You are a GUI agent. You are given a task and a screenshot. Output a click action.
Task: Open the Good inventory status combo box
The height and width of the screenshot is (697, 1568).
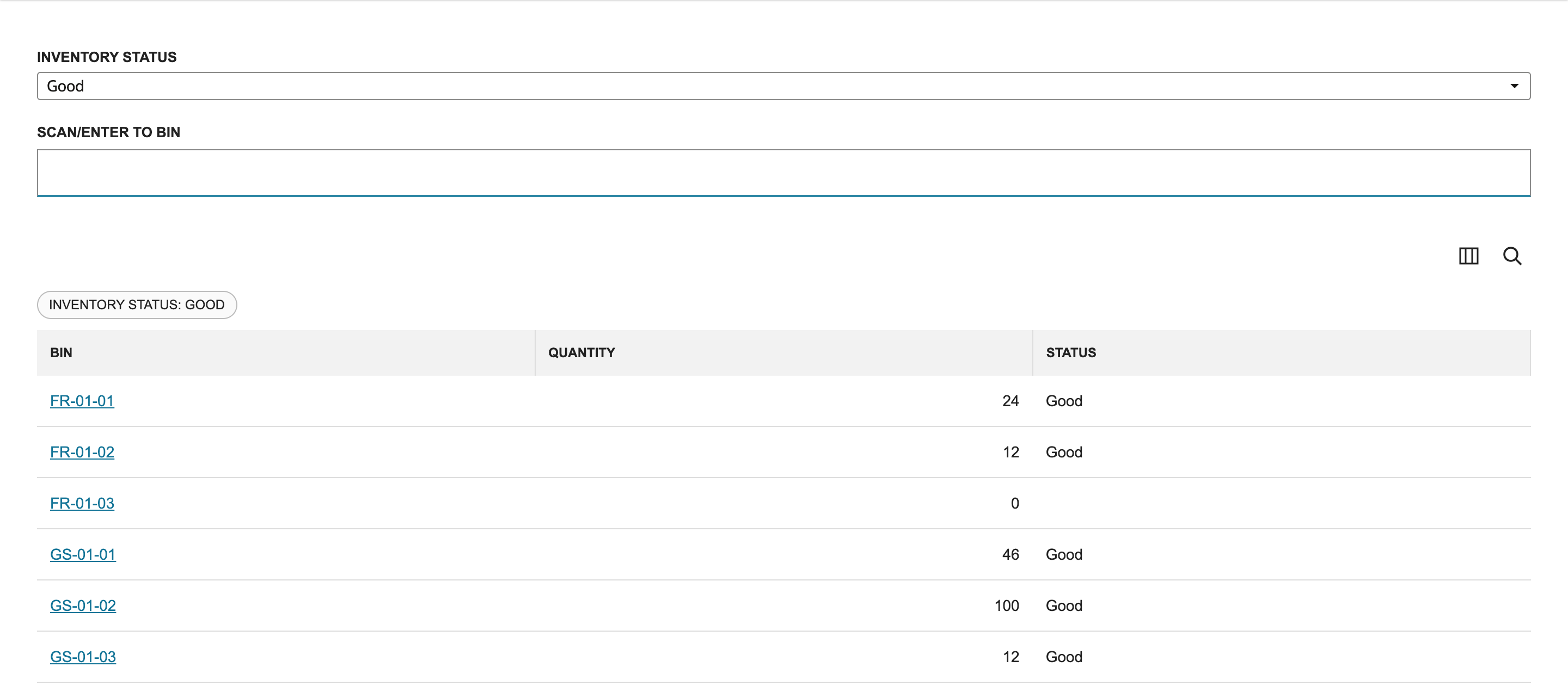tap(783, 86)
